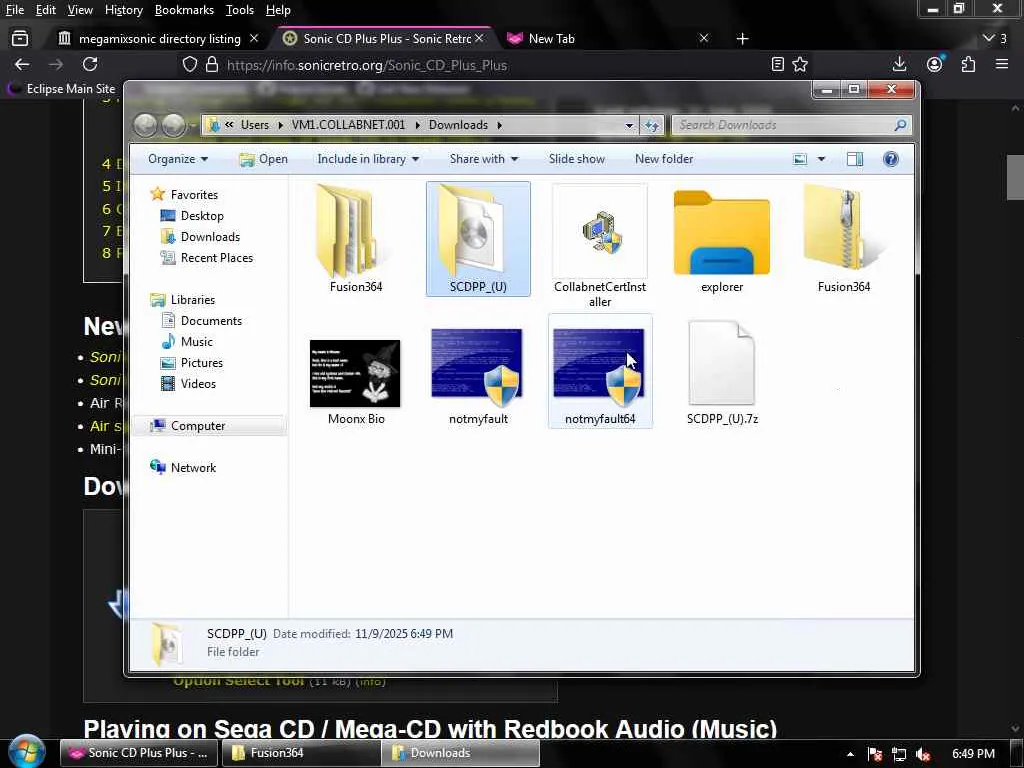
Task: Open the explorer folder icon
Action: 722,233
